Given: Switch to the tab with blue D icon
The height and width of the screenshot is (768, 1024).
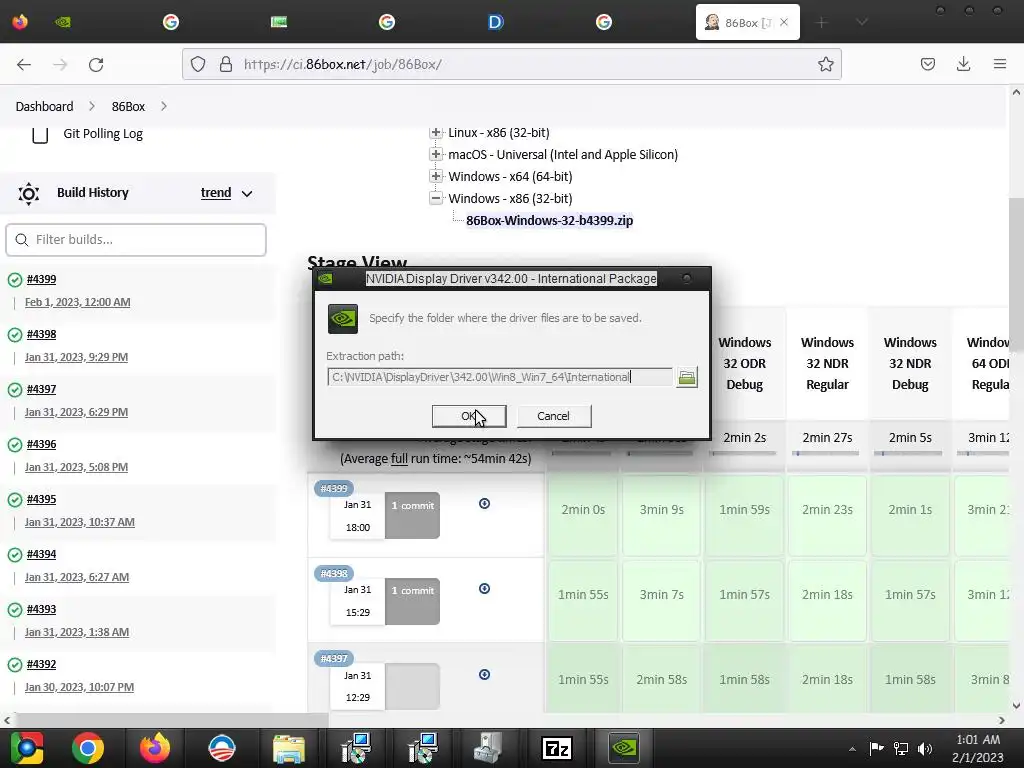Looking at the screenshot, I should coord(496,22).
